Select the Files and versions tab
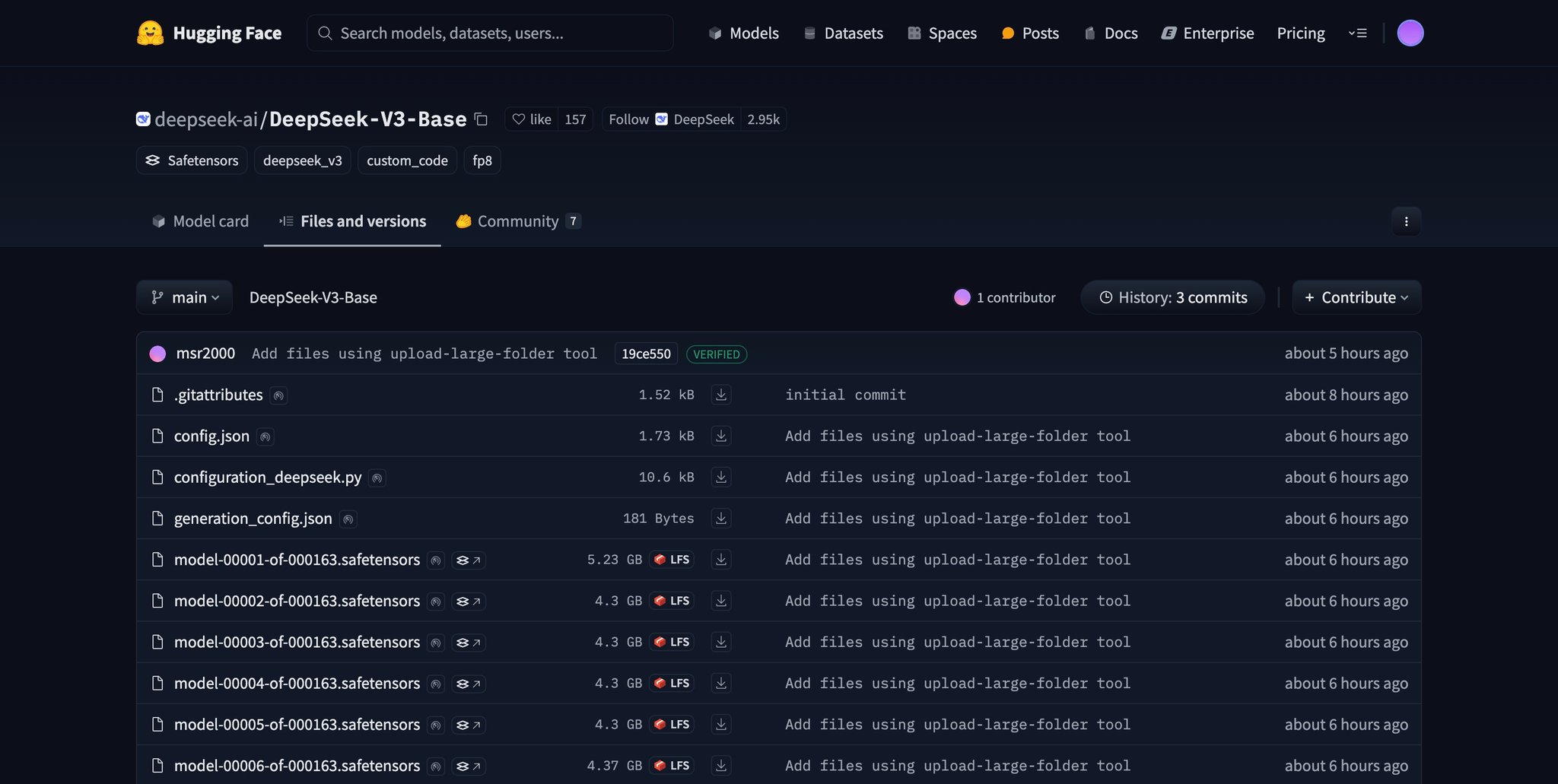 pos(352,221)
